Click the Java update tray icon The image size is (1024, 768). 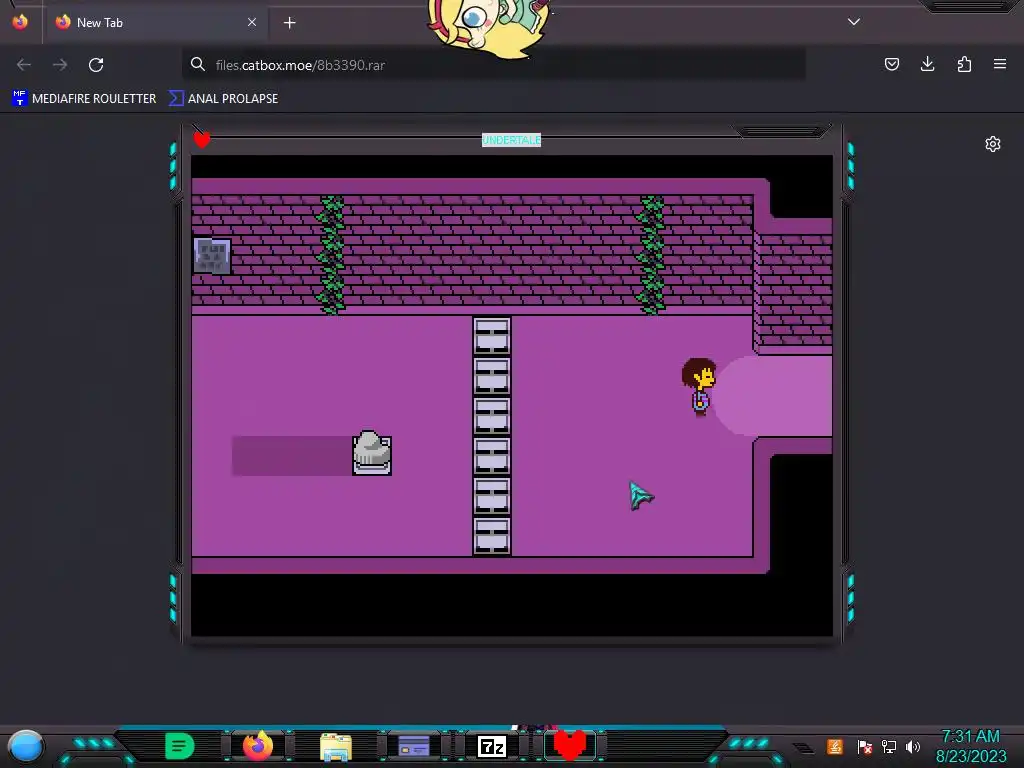(835, 746)
